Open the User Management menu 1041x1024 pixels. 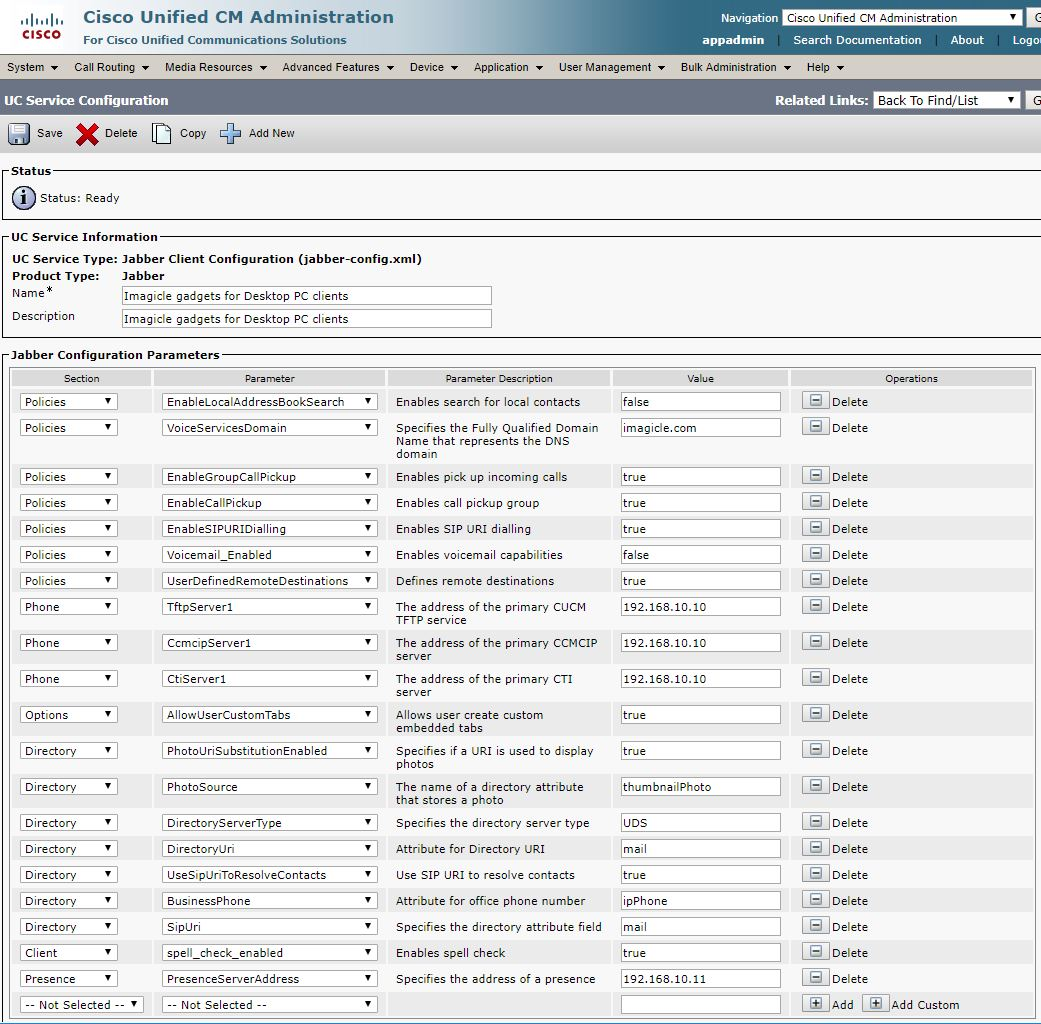coord(611,67)
